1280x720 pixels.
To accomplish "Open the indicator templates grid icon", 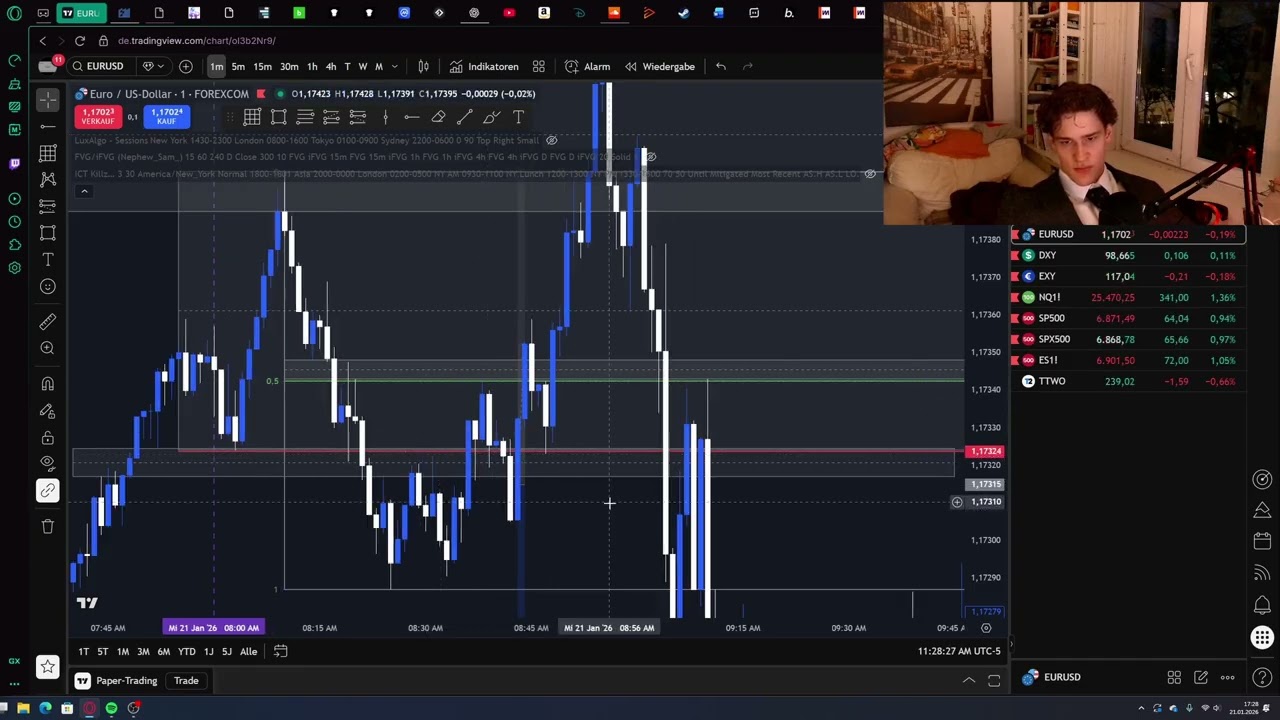I will coord(539,66).
